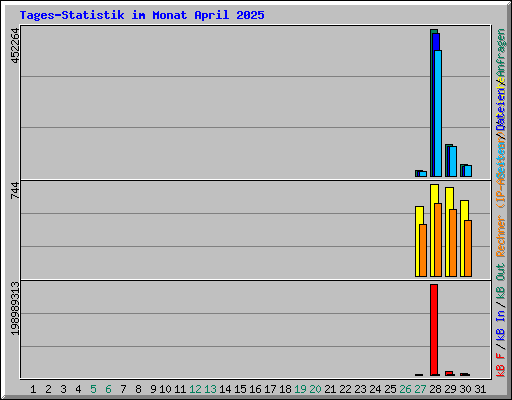
Task: Click the cyan bar for day 29
Action: click(x=453, y=161)
